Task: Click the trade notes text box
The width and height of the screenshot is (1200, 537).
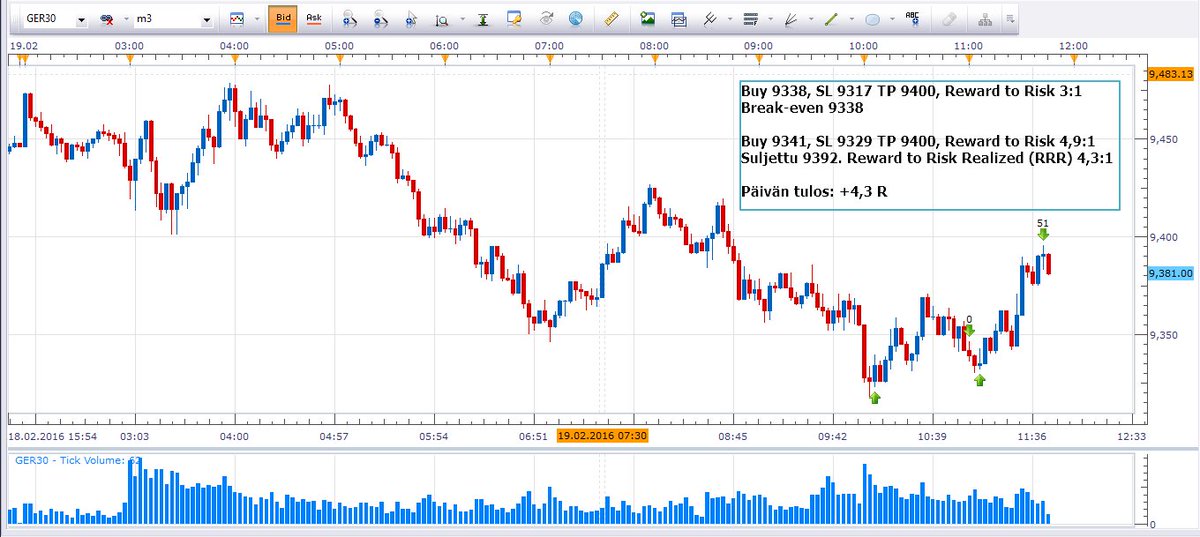Action: (x=929, y=145)
